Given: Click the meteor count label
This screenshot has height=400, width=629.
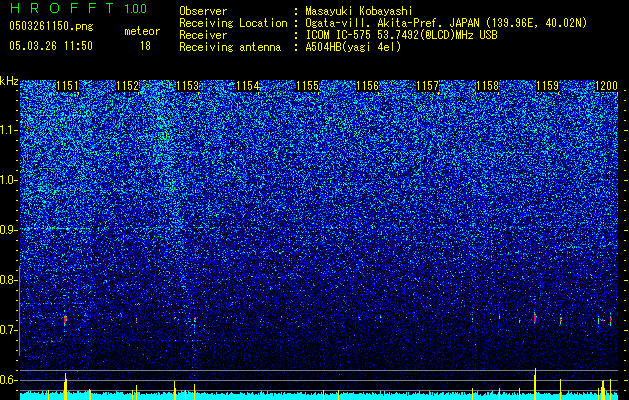Looking at the screenshot, I should (142, 31).
